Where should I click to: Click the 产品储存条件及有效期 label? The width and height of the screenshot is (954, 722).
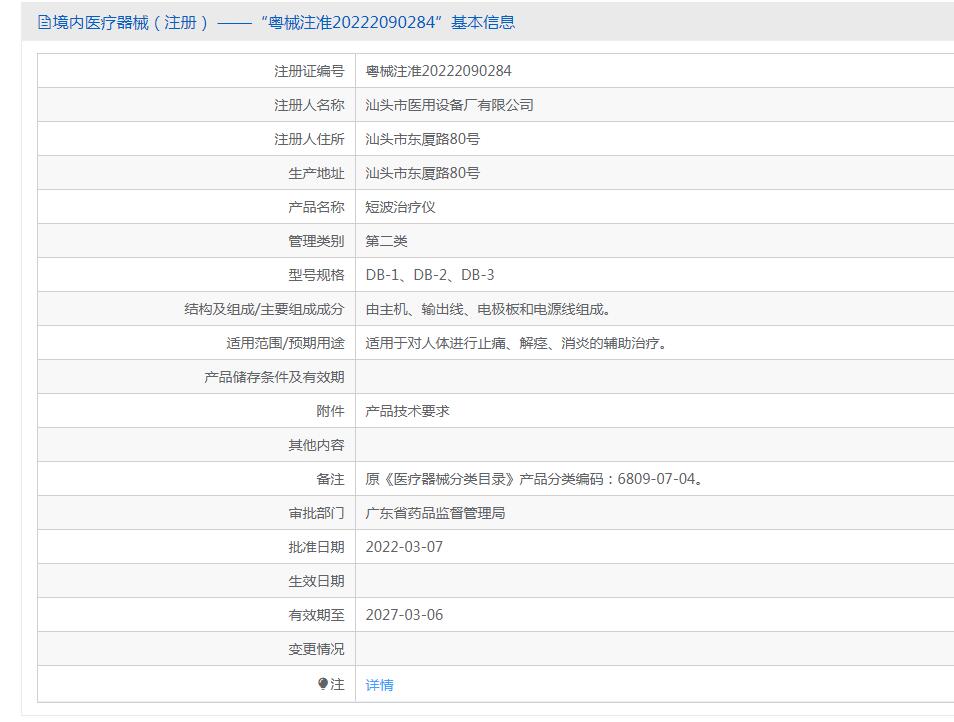274,378
